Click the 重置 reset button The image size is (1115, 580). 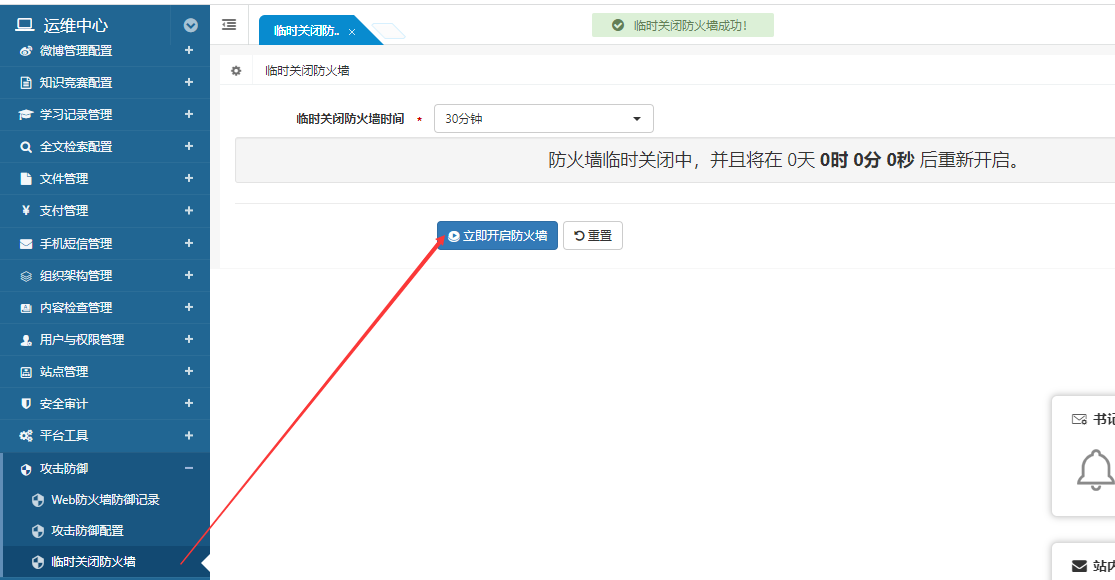click(593, 236)
